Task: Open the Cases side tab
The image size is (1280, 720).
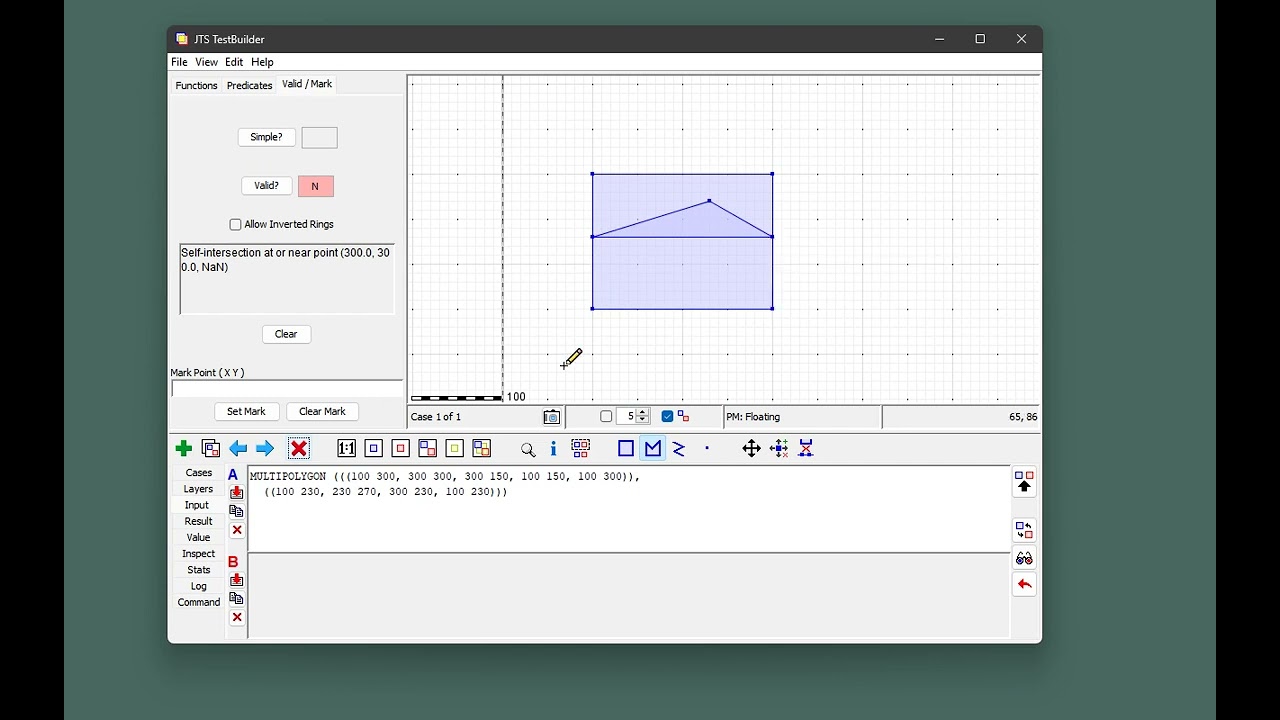Action: pos(199,473)
